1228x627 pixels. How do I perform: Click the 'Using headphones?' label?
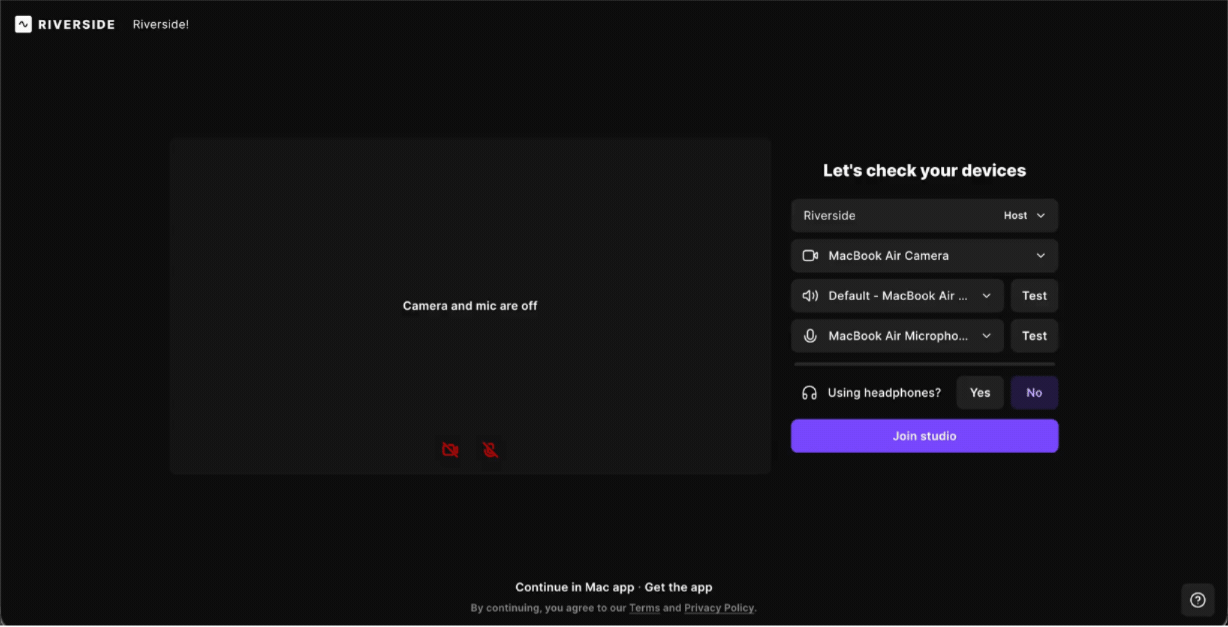(x=884, y=393)
